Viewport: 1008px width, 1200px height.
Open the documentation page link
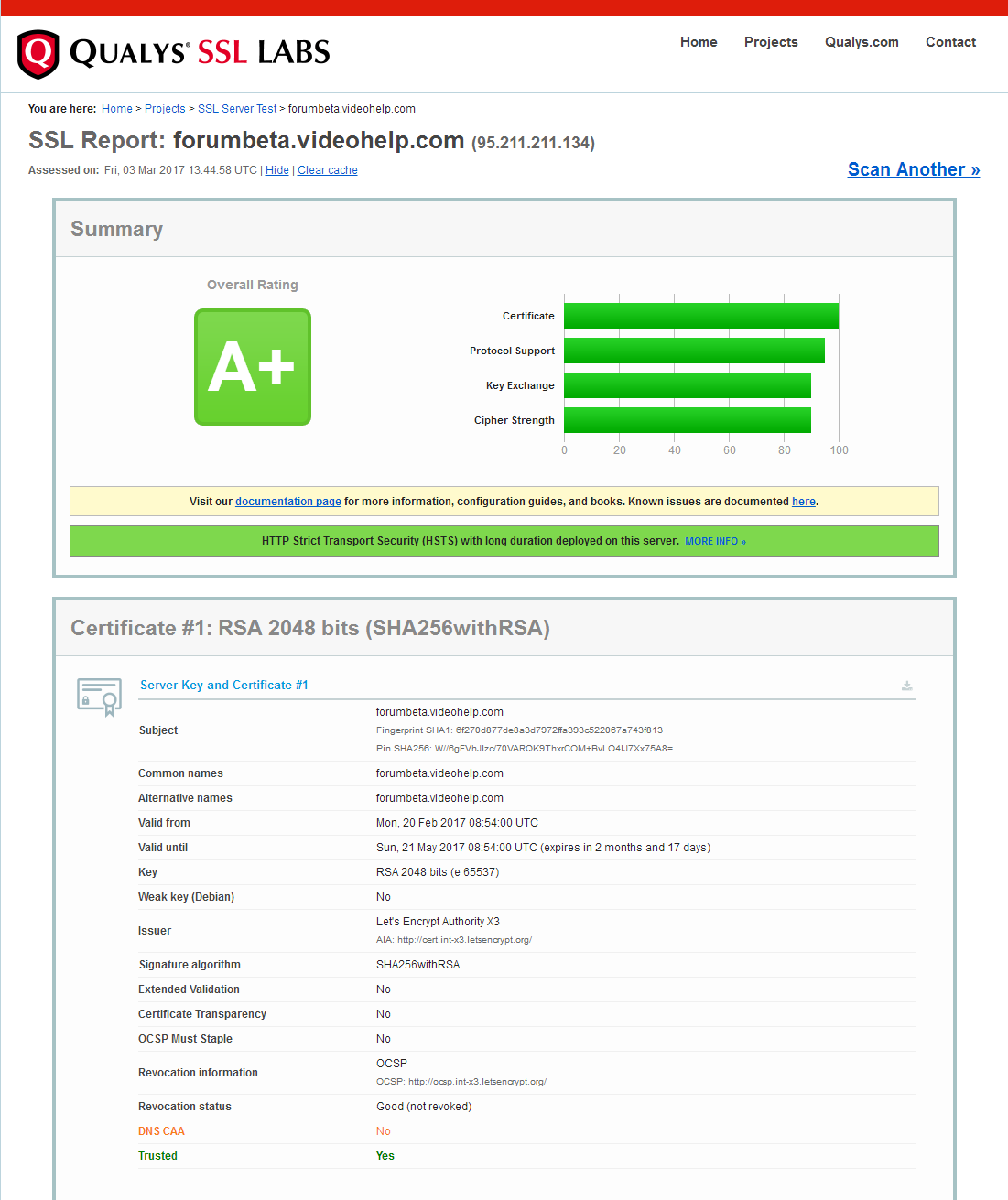288,502
